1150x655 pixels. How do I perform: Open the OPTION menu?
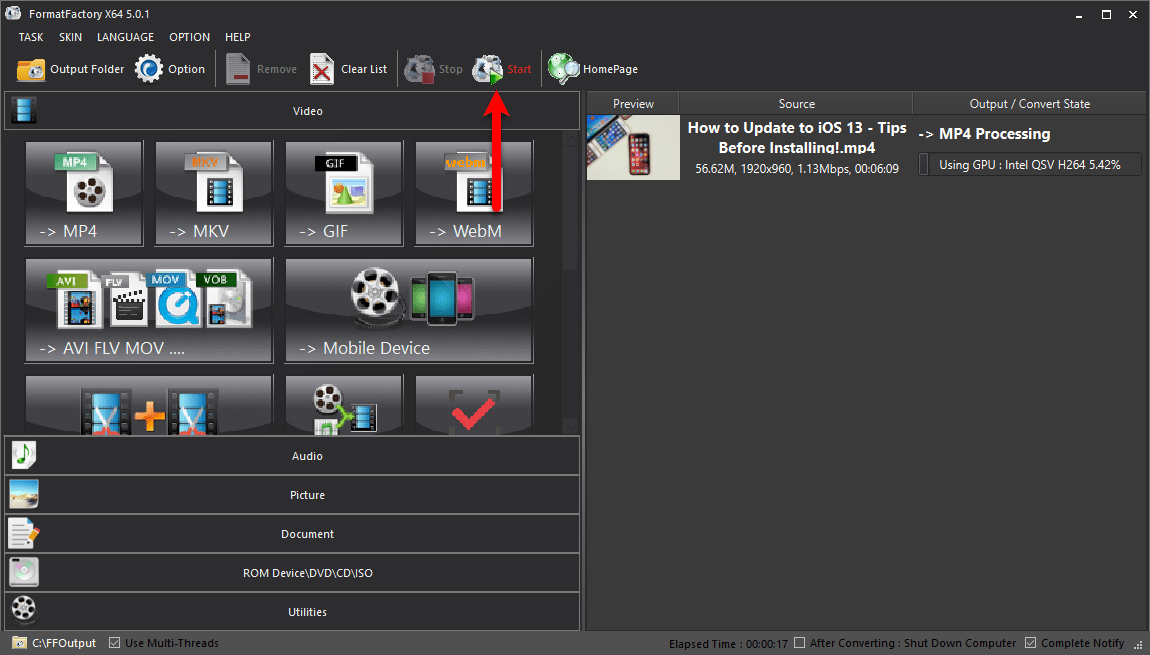[x=189, y=37]
